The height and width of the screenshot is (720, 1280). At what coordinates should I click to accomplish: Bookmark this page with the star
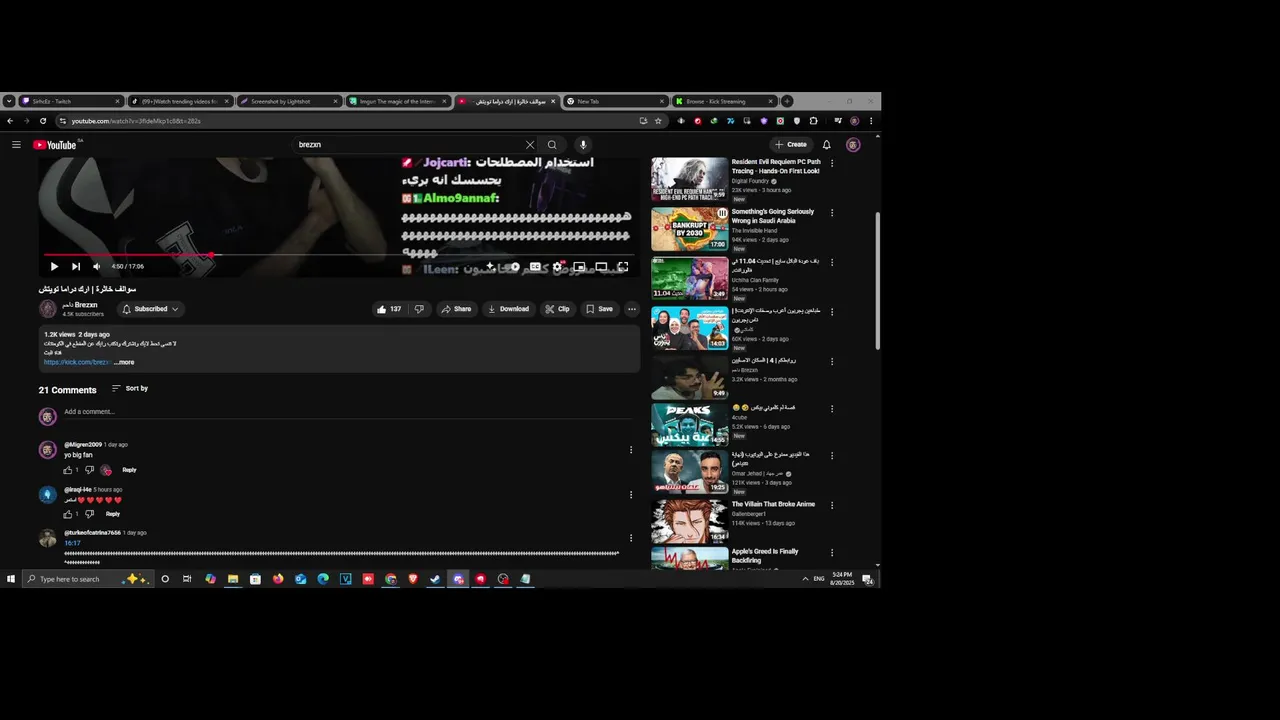pyautogui.click(x=658, y=121)
